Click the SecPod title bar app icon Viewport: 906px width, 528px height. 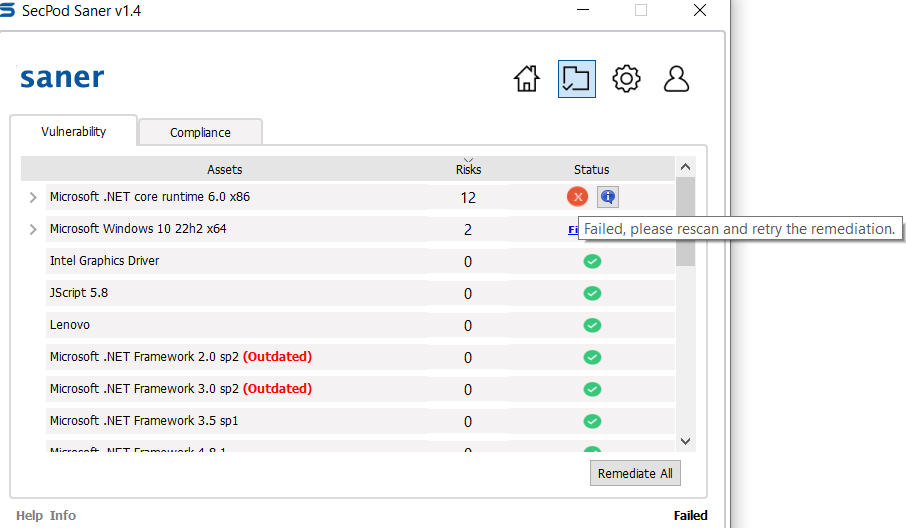(x=6, y=10)
